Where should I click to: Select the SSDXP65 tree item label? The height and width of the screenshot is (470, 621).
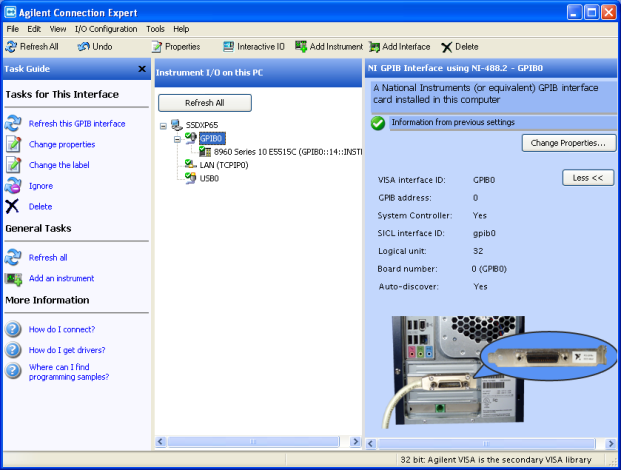click(x=202, y=125)
